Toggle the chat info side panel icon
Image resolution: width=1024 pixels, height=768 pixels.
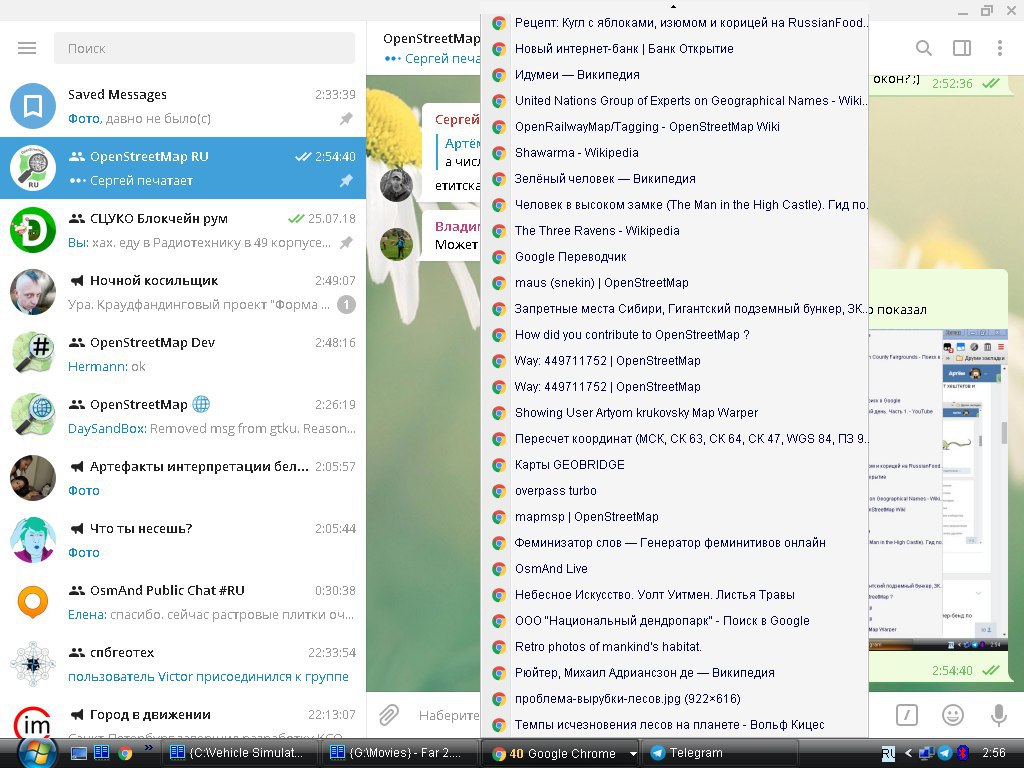coord(961,48)
